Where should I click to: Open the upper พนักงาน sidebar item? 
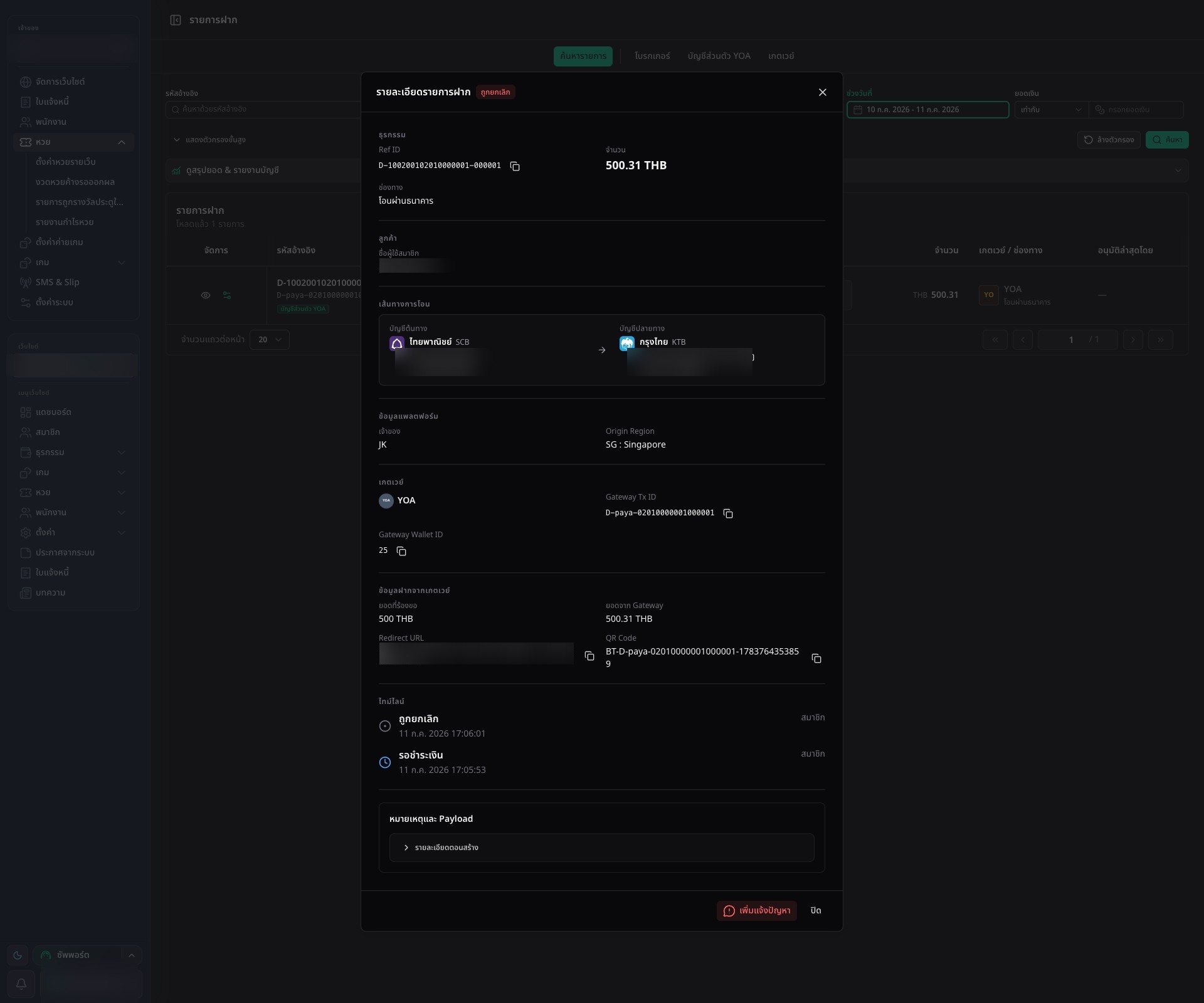tap(73, 122)
